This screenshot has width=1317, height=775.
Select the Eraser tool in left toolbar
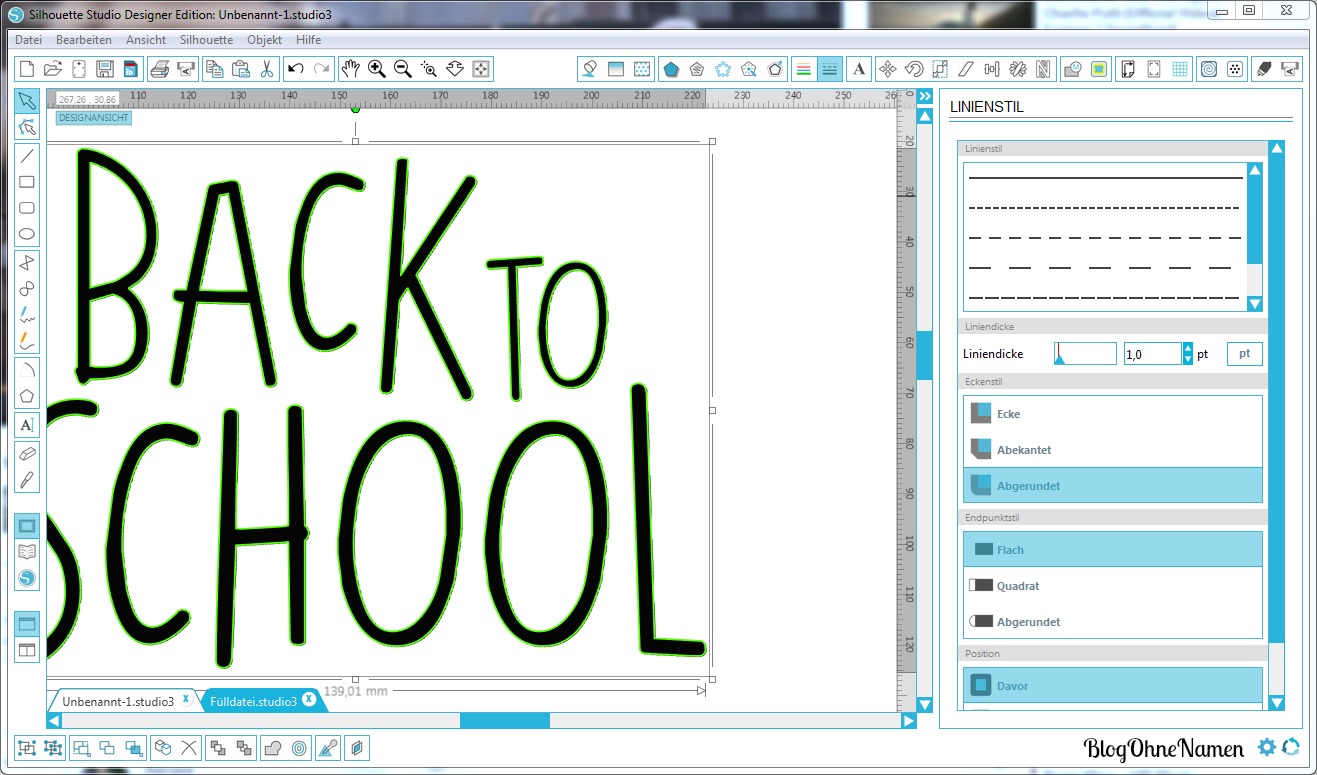(x=28, y=453)
